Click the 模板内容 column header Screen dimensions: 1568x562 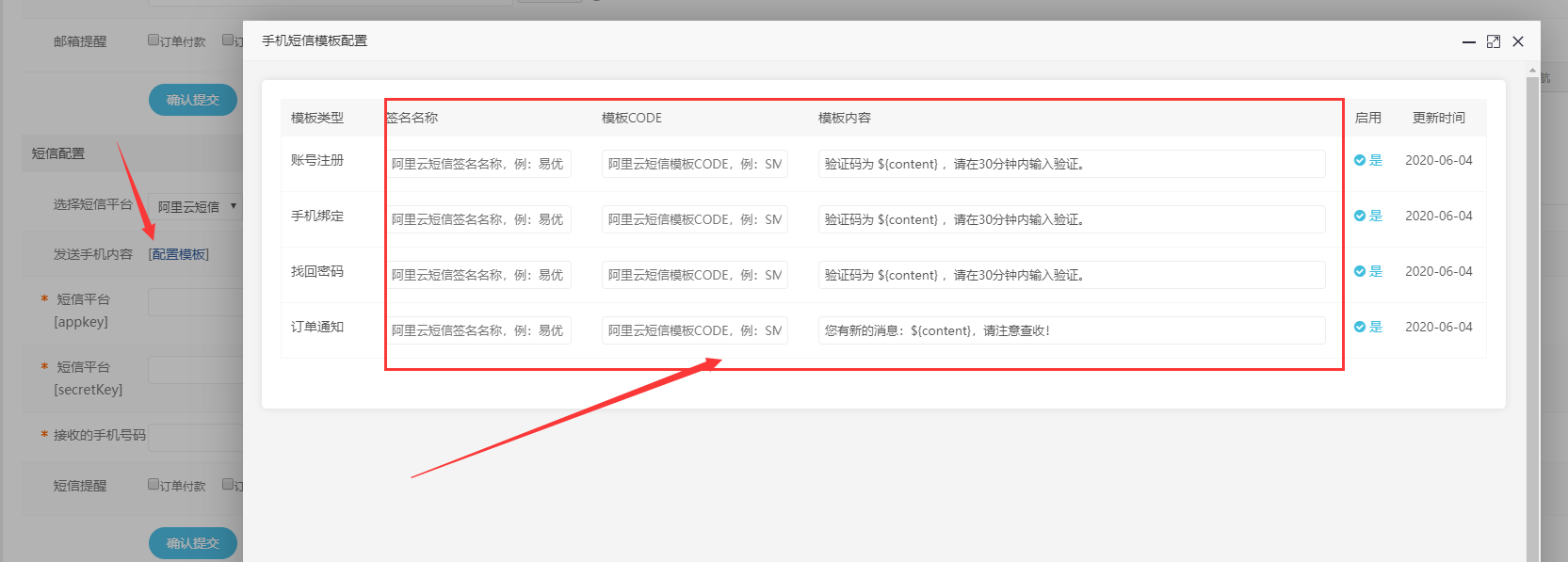pos(845,118)
